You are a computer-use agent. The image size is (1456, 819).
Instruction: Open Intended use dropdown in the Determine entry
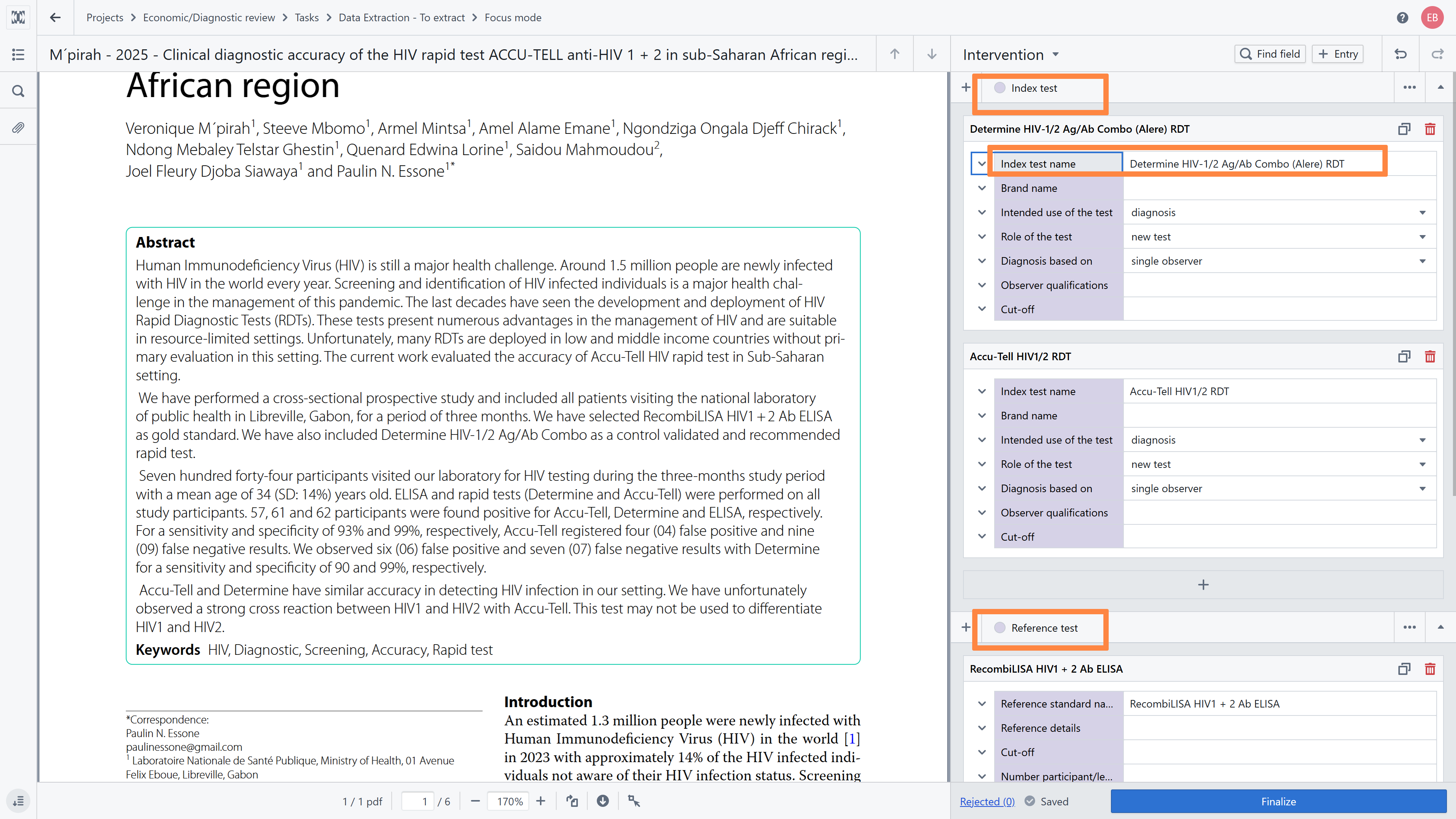point(1280,212)
